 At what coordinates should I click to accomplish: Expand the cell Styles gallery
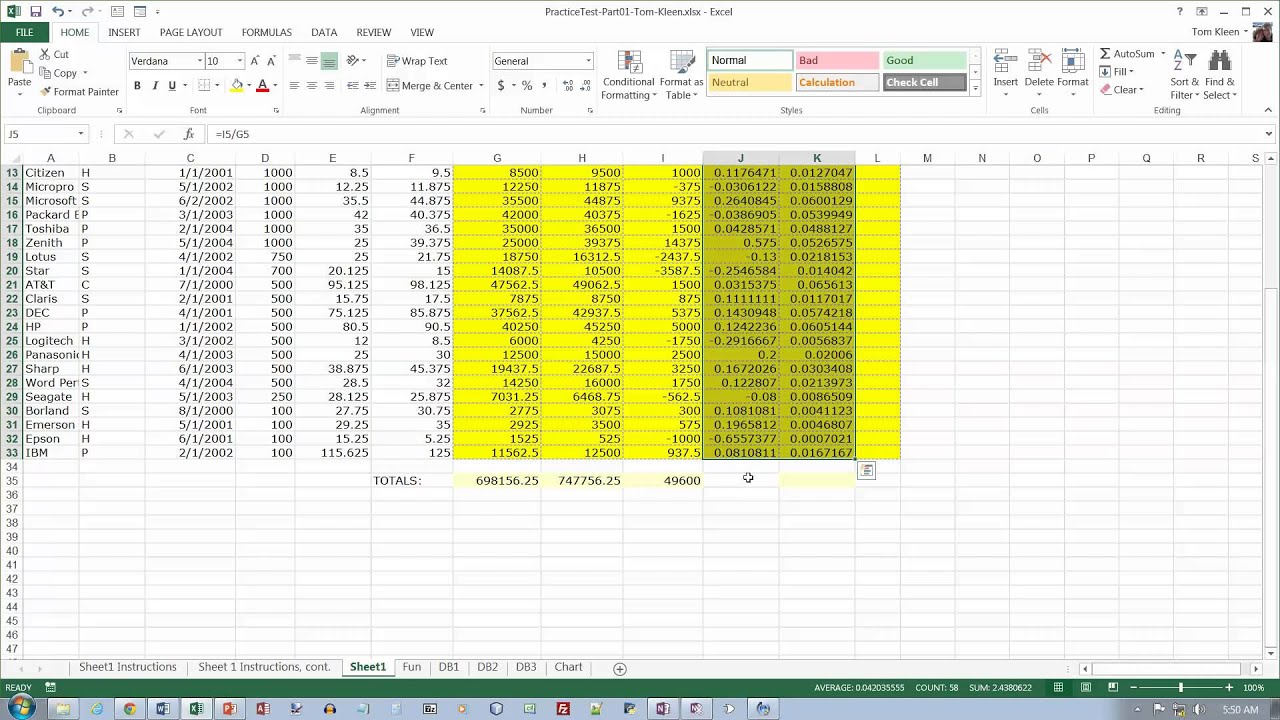(975, 90)
